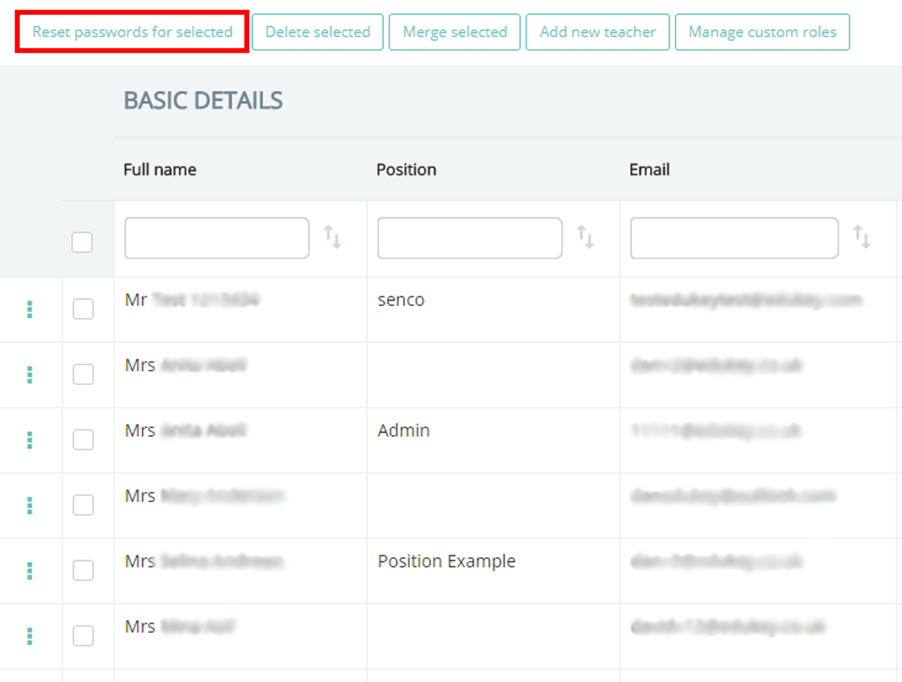902x682 pixels.
Task: Open actions menu for the senco teacher
Action: 30,310
